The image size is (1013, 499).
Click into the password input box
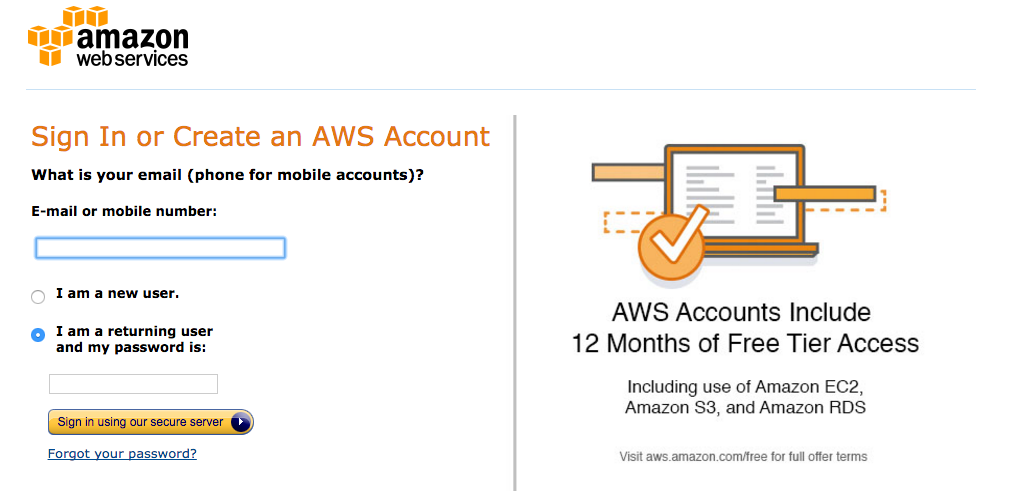pyautogui.click(x=133, y=384)
